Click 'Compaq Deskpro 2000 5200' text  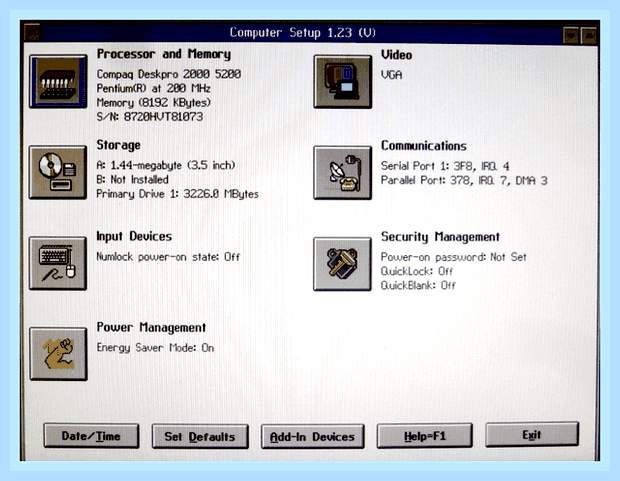[169, 74]
